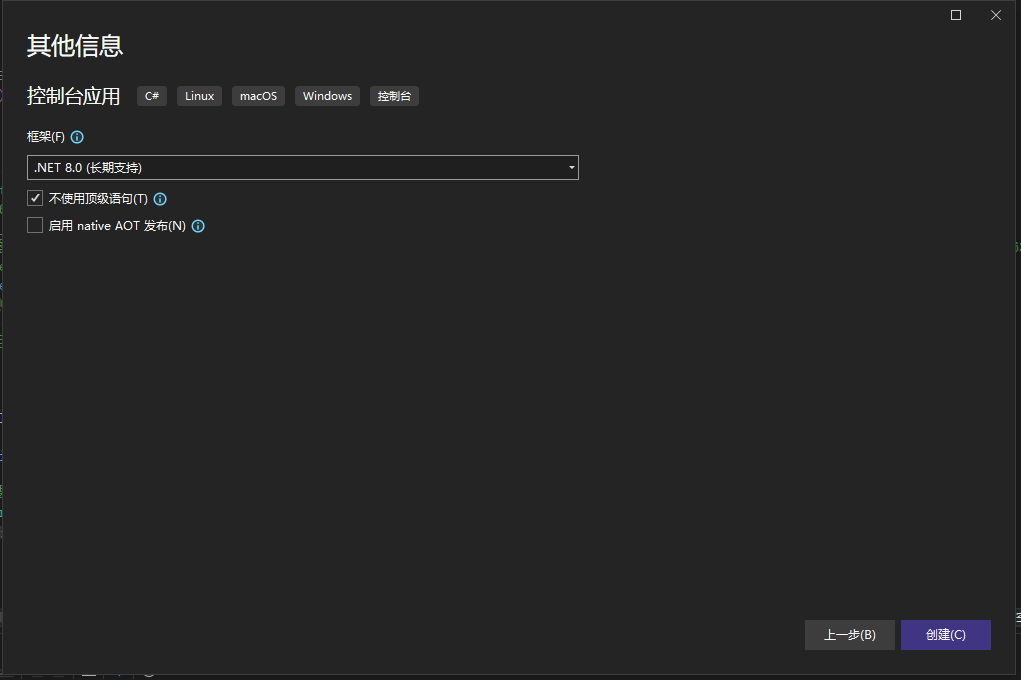Click the macOS platform tag
Image resolution: width=1021 pixels, height=680 pixels.
(x=258, y=96)
